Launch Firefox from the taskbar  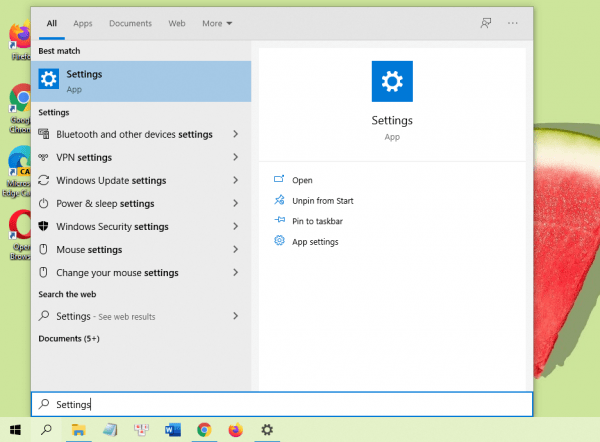(x=235, y=430)
